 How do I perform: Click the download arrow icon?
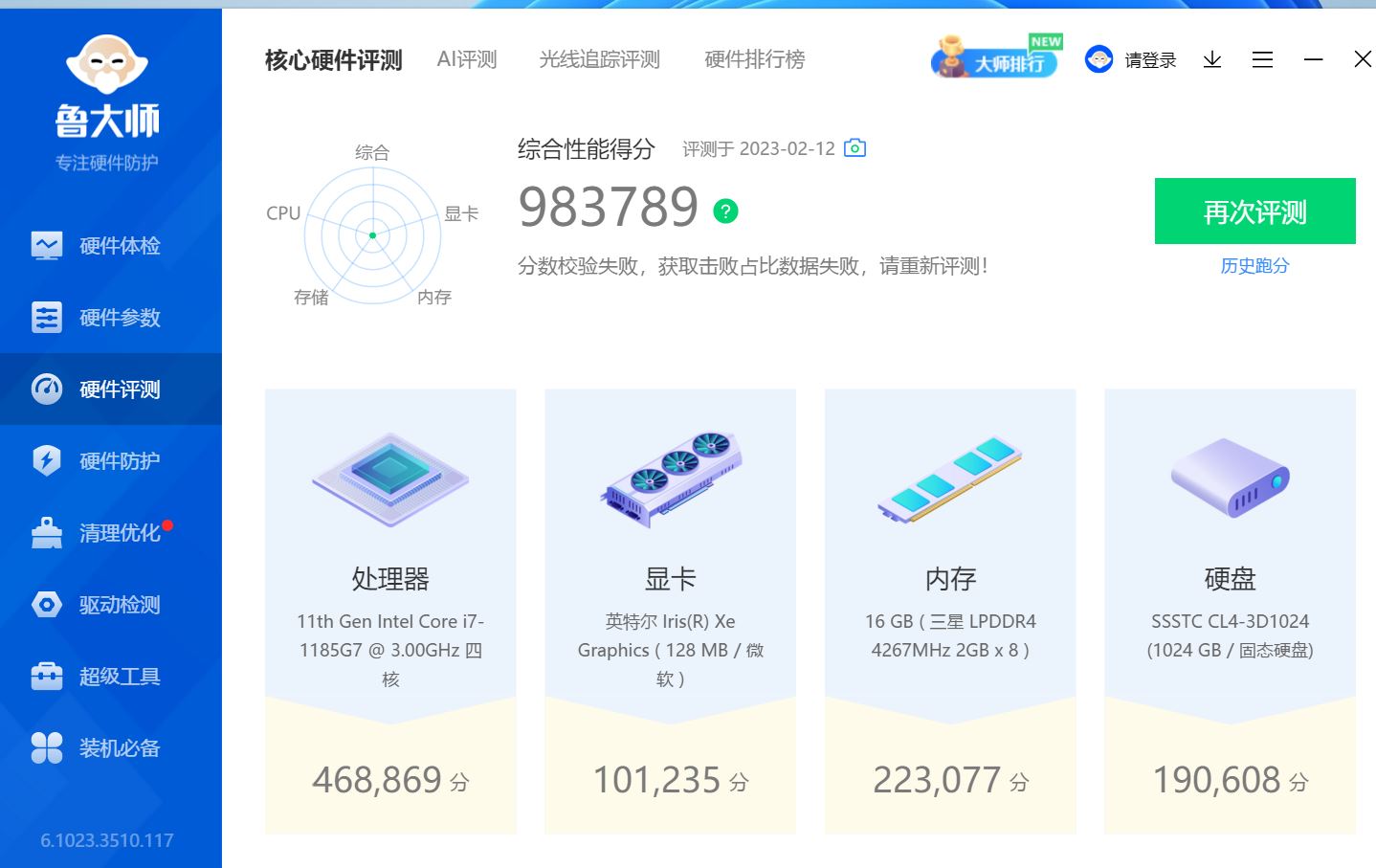pyautogui.click(x=1212, y=59)
